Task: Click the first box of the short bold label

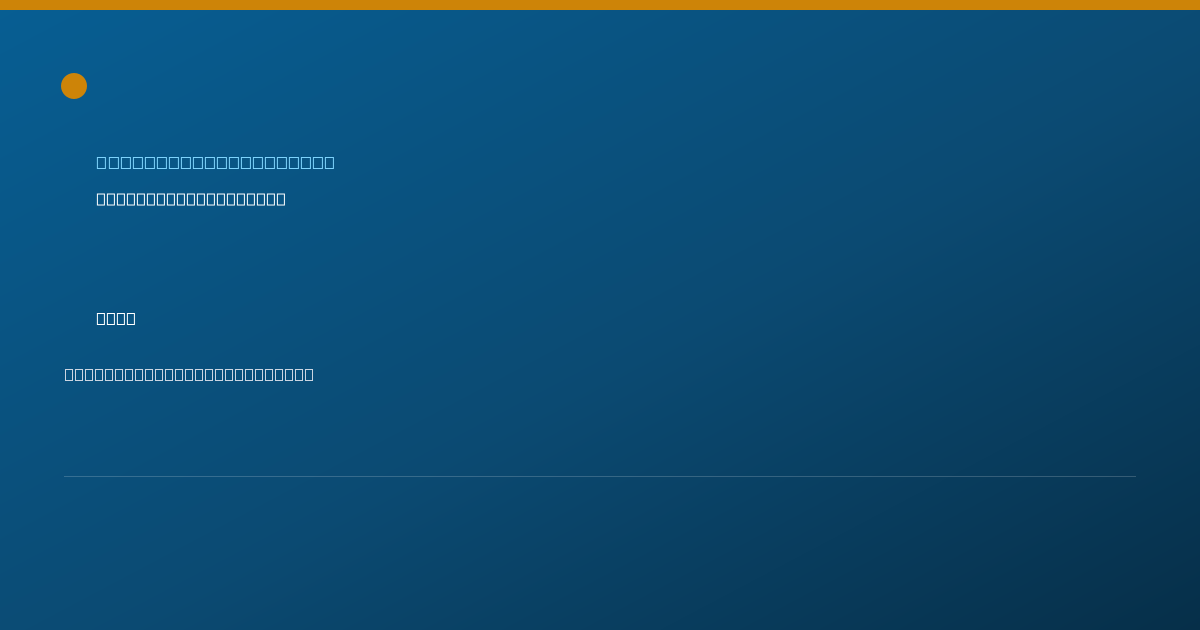Action: pyautogui.click(x=101, y=318)
